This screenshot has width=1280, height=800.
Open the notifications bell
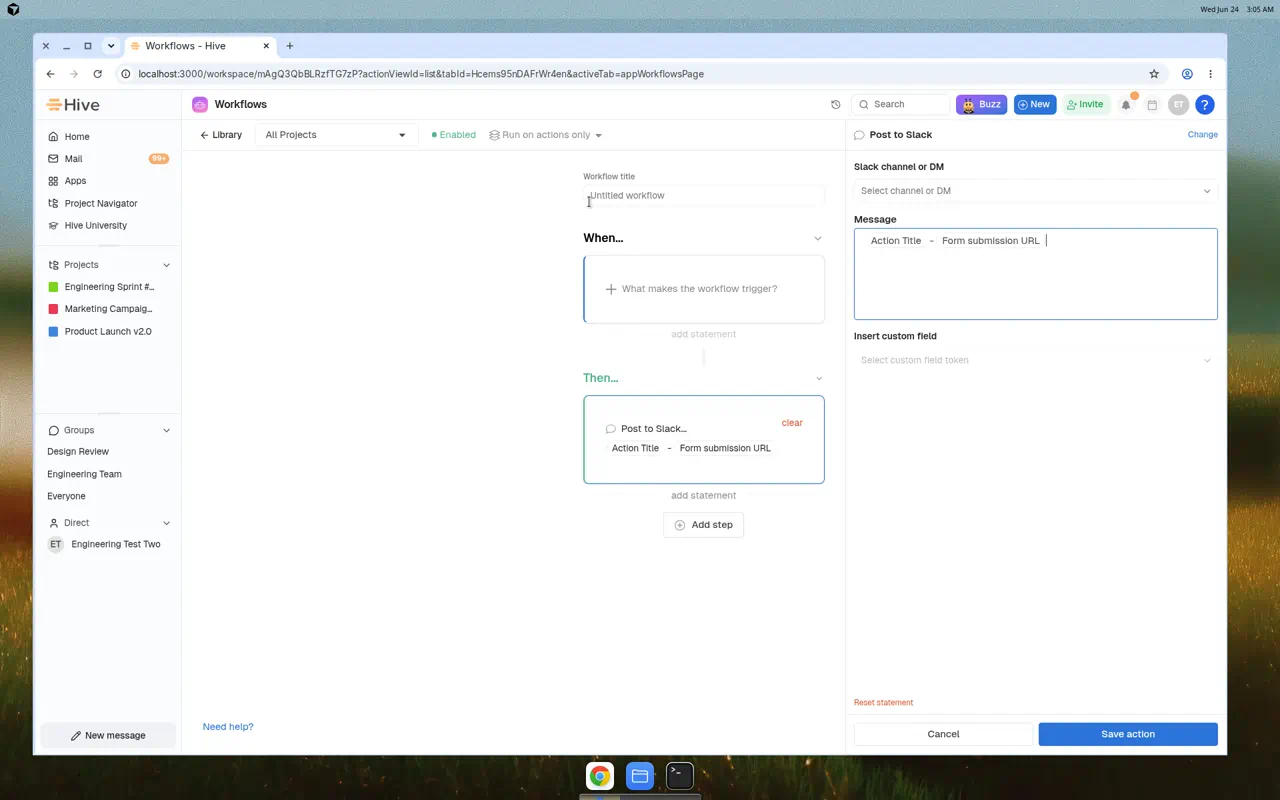click(1126, 104)
